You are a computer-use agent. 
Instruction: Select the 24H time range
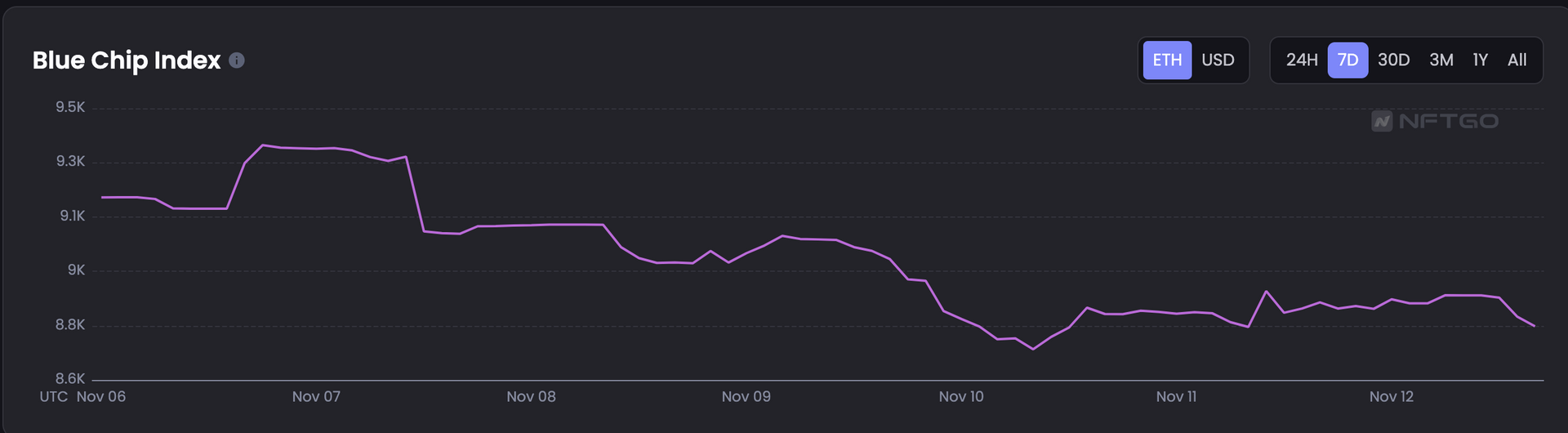click(x=1302, y=60)
